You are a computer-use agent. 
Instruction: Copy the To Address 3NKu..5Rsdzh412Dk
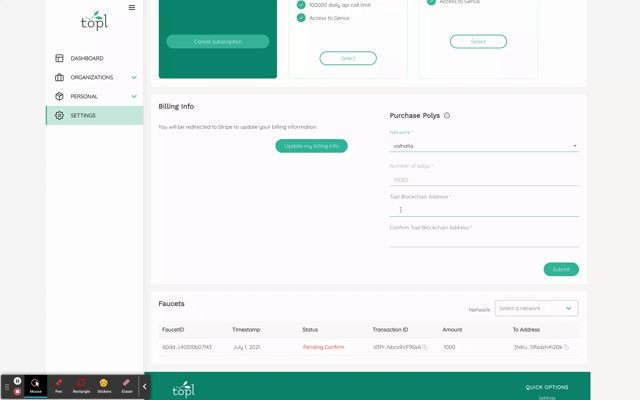click(566, 347)
